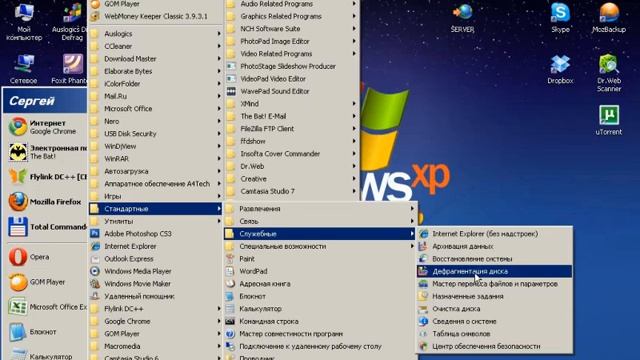The height and width of the screenshot is (360, 640).
Task: Select Центр обеспечения безопасности item
Action: 494,346
